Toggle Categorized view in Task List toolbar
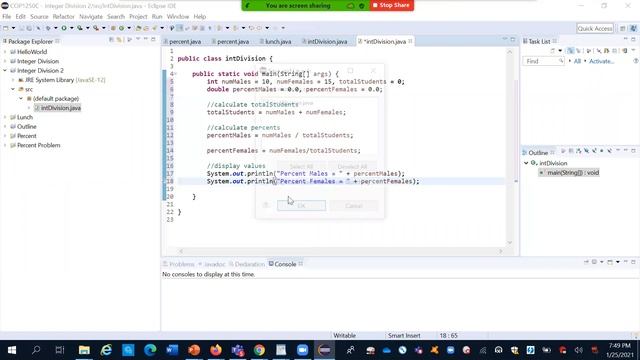 pos(571,51)
